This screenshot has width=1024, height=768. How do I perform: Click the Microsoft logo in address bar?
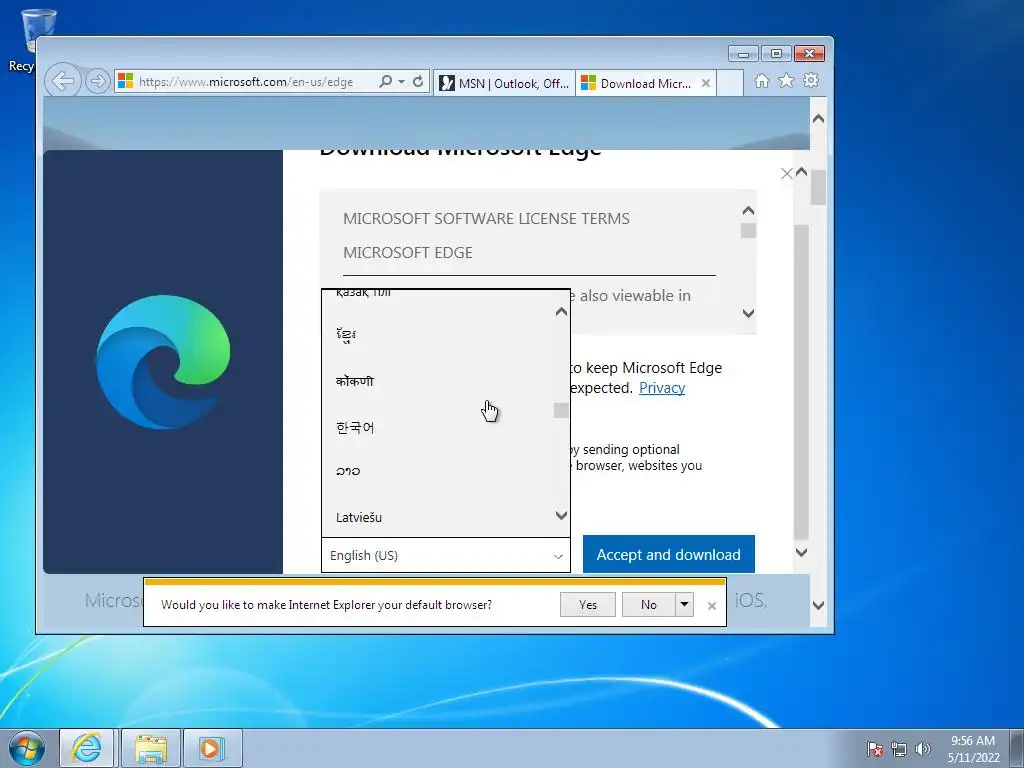coord(125,81)
